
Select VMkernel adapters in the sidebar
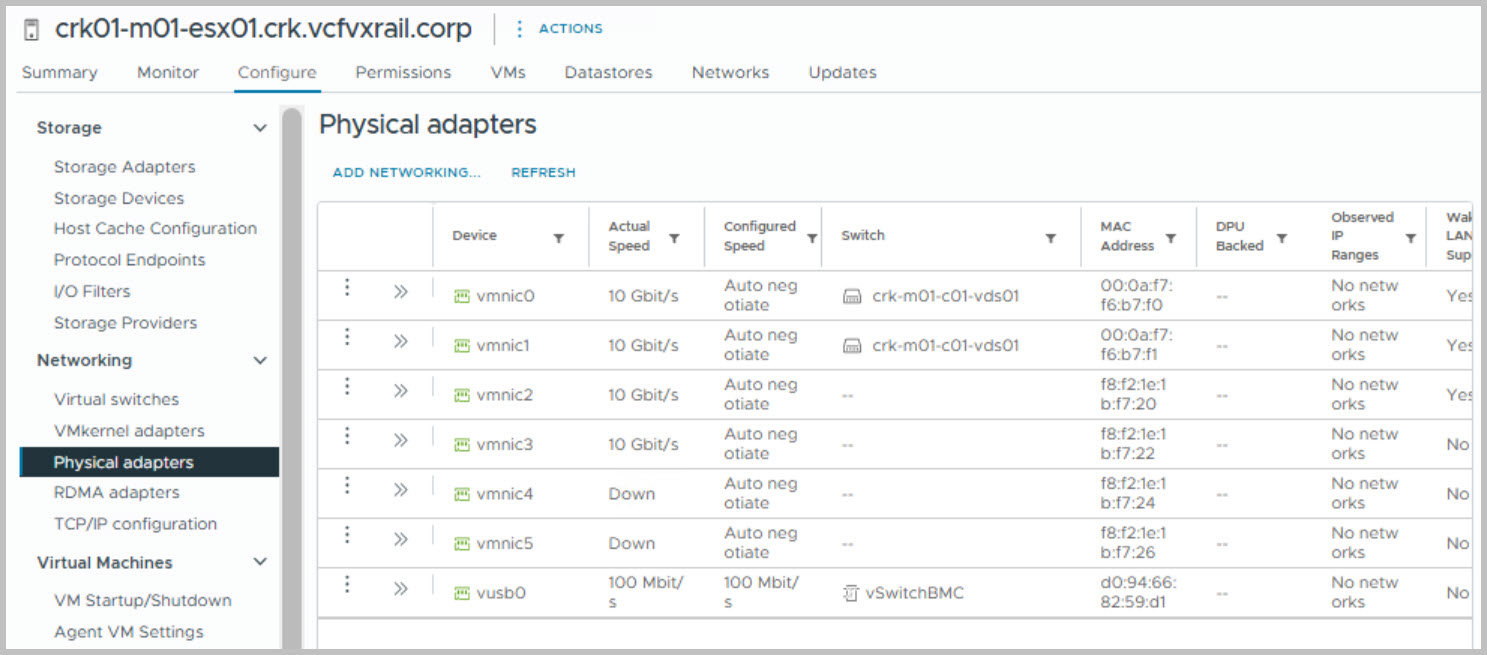[129, 431]
